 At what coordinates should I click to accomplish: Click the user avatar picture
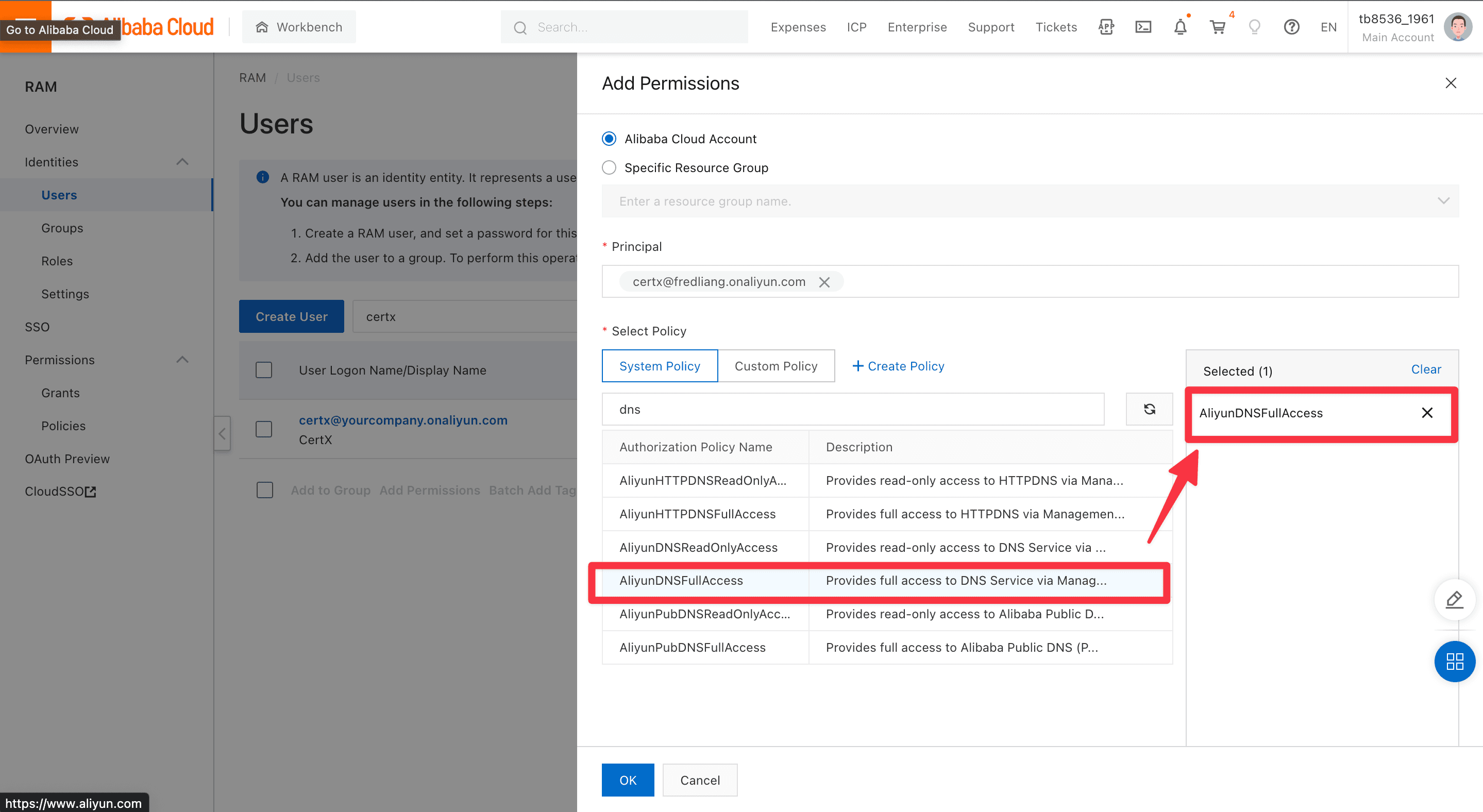click(x=1458, y=27)
